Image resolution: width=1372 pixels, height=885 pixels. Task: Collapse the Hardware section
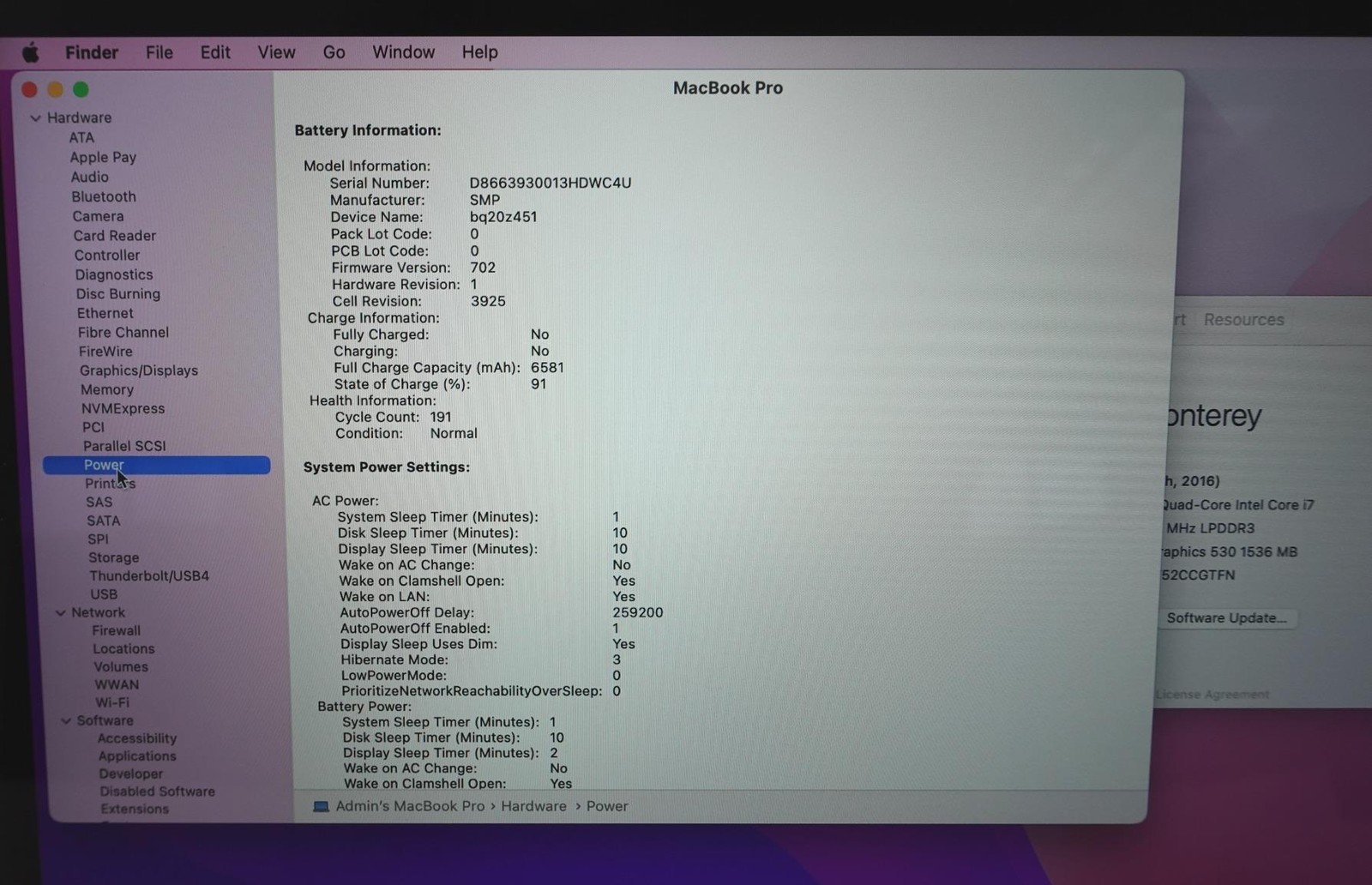click(x=35, y=118)
